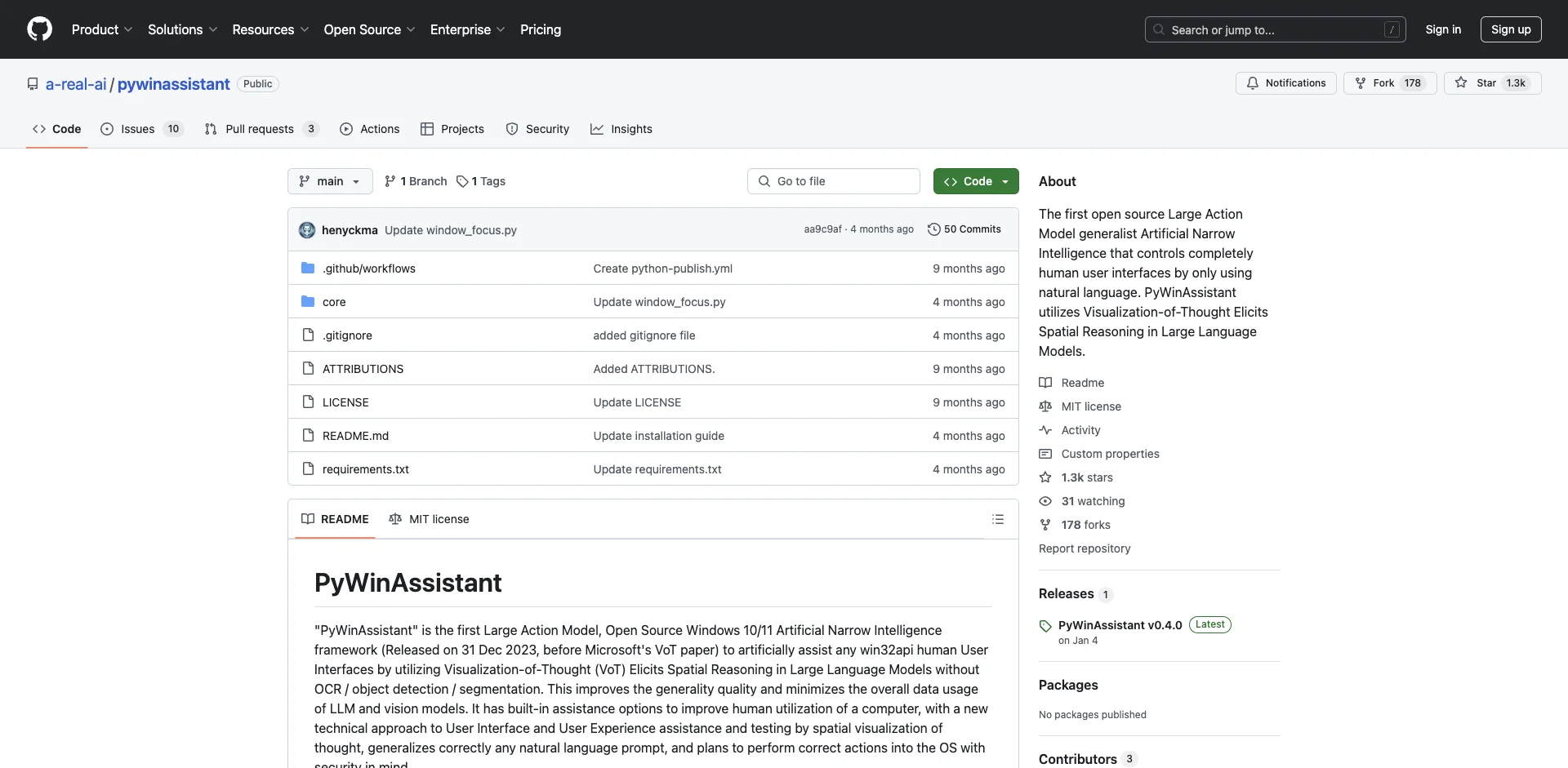
Task: Click the bell Notifications button
Action: pyautogui.click(x=1285, y=83)
